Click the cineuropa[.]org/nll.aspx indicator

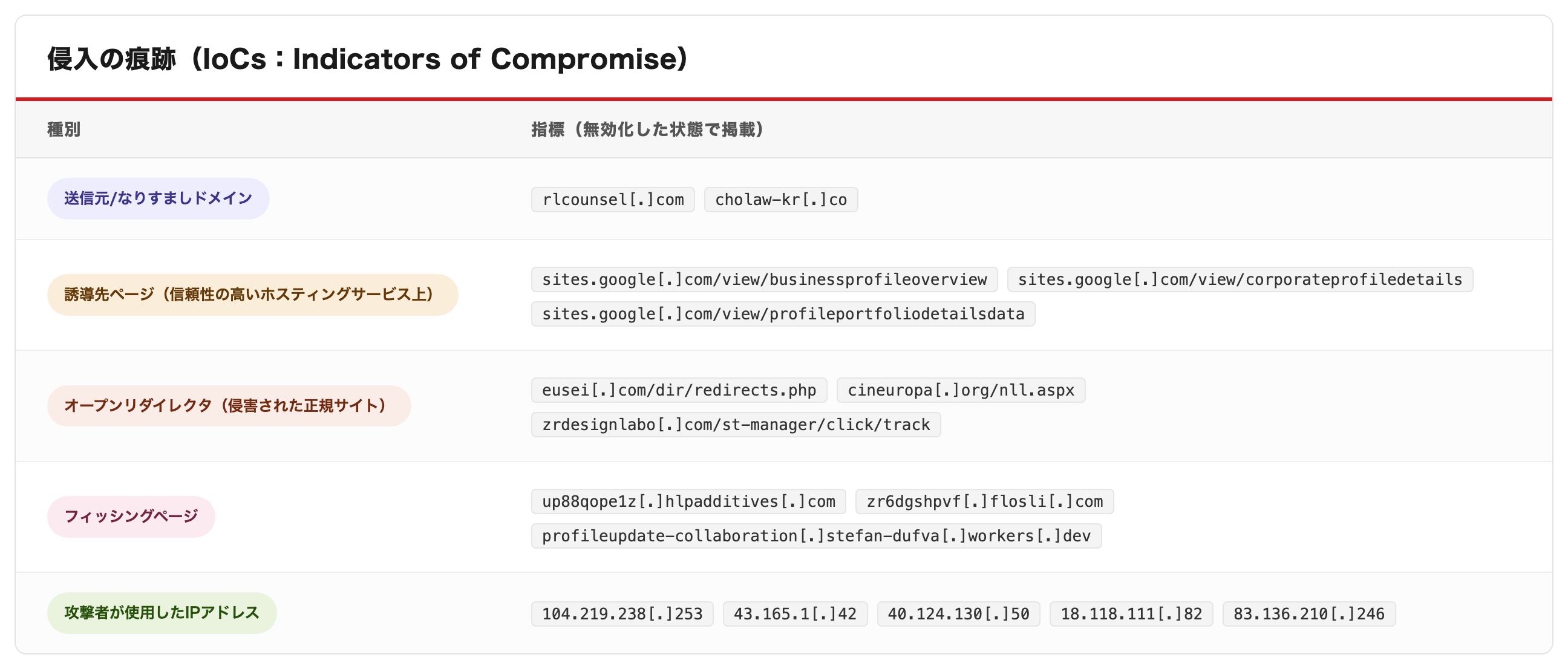click(961, 390)
